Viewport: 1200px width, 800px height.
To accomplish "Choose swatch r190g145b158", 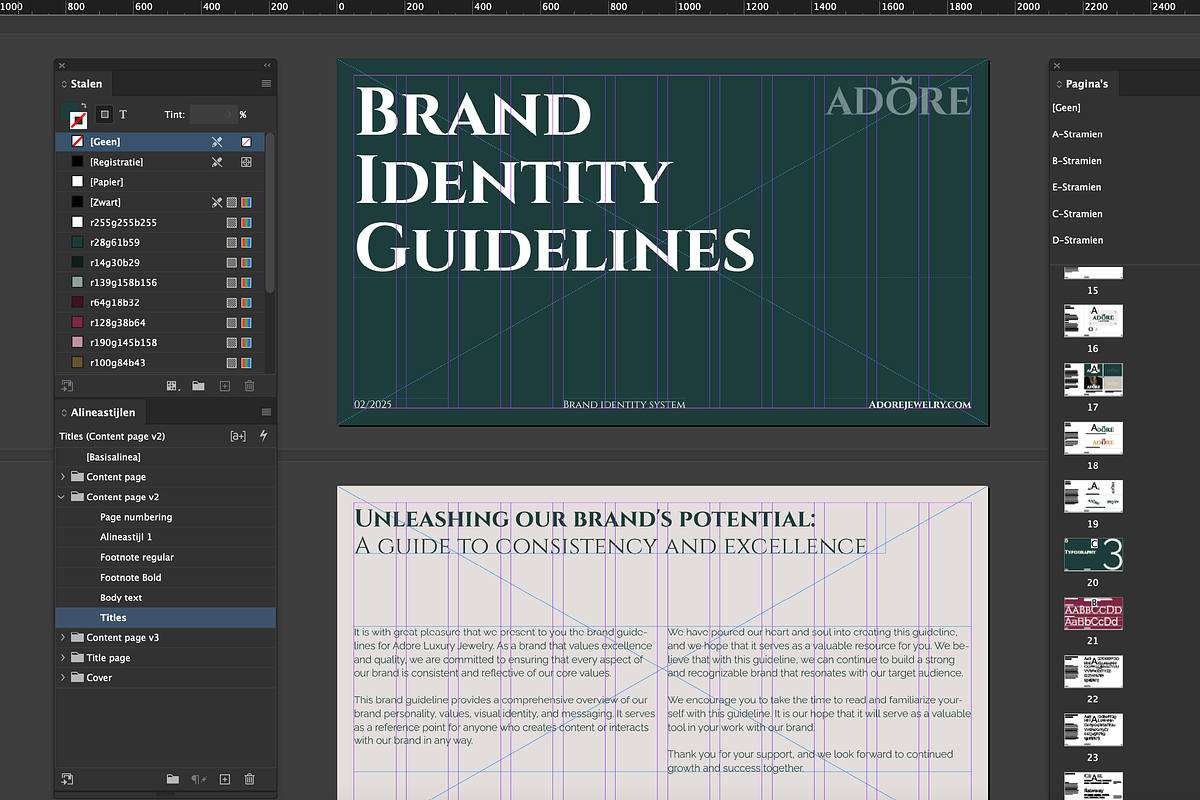I will 160,342.
